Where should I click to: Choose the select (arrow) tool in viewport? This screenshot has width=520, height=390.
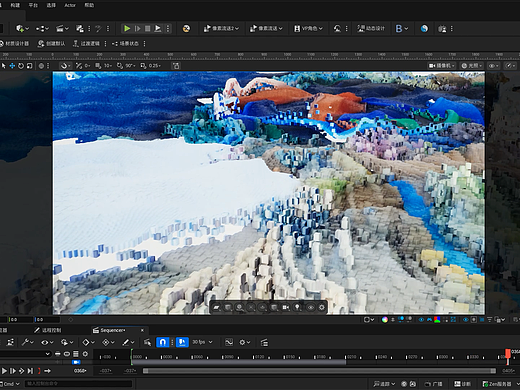pos(4,66)
